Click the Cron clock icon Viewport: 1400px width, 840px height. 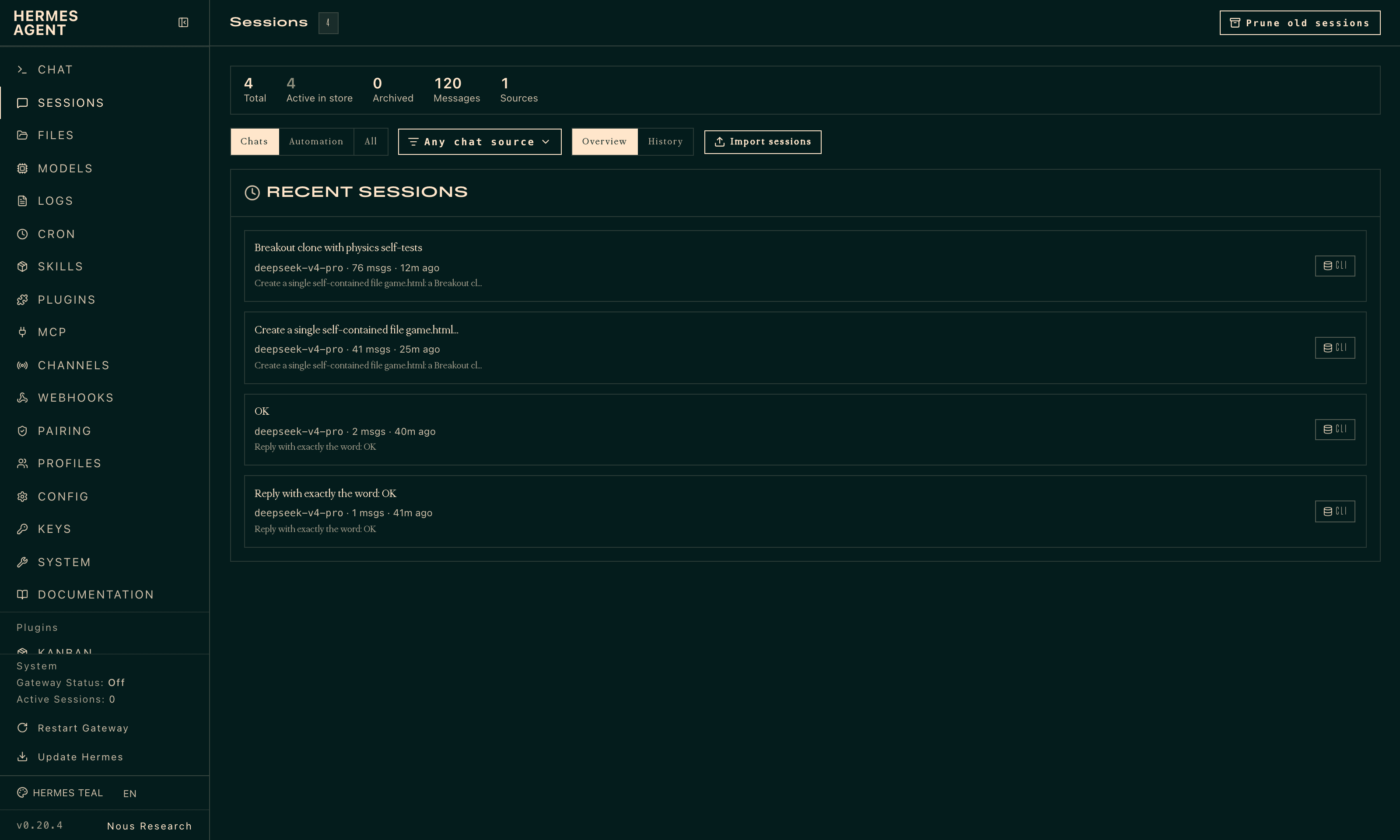22,234
